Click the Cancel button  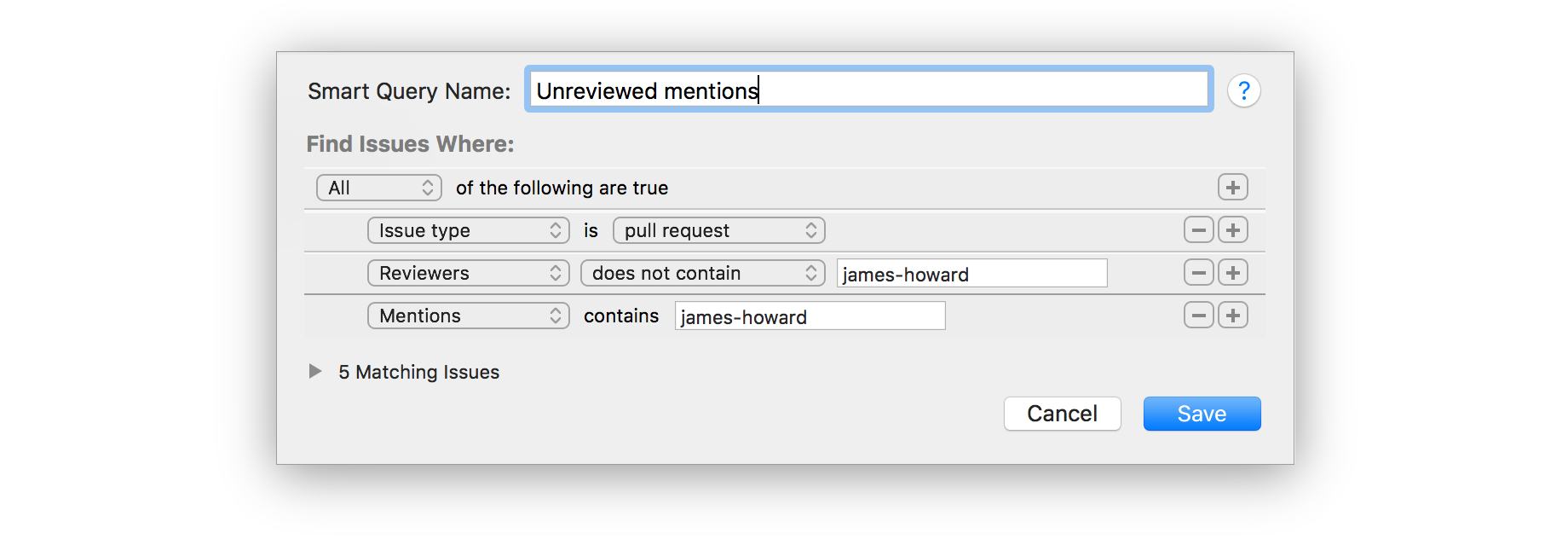tap(1062, 414)
